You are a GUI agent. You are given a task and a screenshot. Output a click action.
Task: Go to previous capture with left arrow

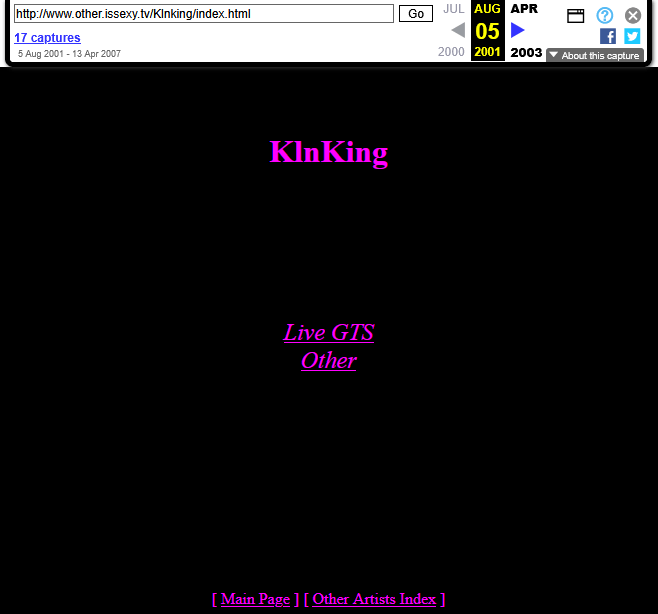tap(458, 30)
